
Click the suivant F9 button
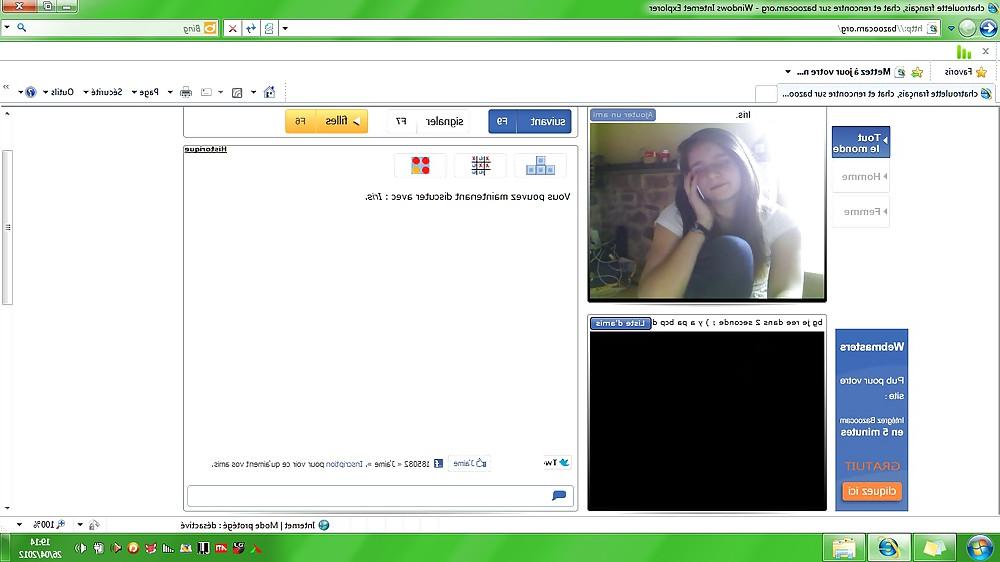[x=530, y=121]
